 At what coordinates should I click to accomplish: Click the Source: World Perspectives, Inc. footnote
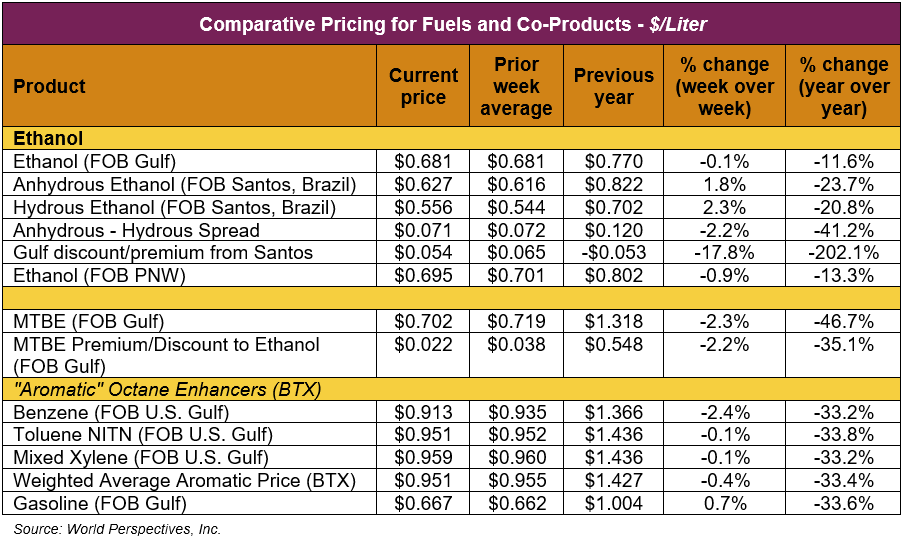pyautogui.click(x=117, y=528)
